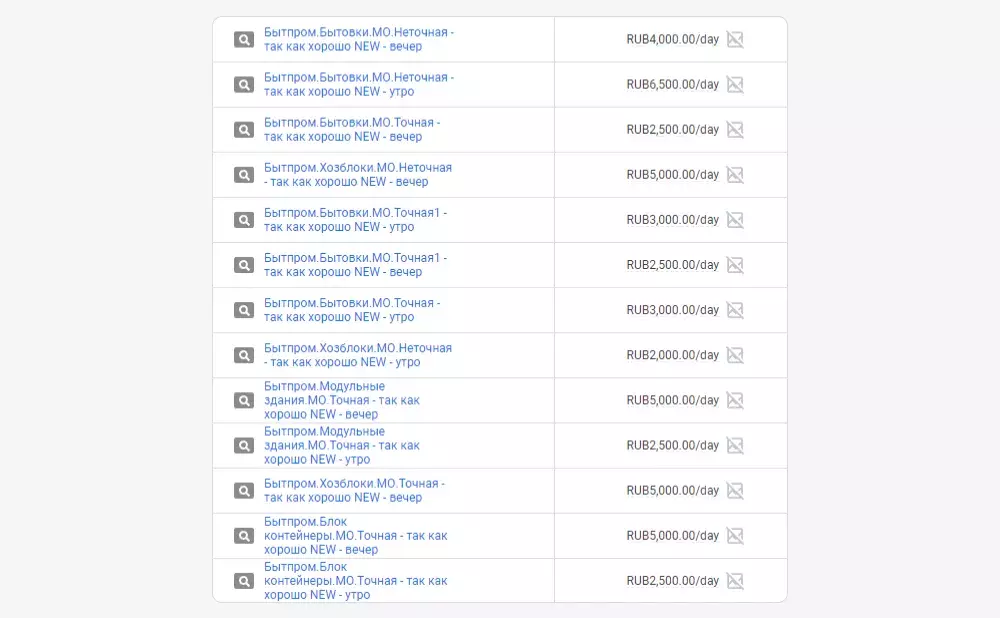Click search icon for Хозблоки.МО.Точная вечер campaign
This screenshot has width=1000, height=618.
click(244, 491)
